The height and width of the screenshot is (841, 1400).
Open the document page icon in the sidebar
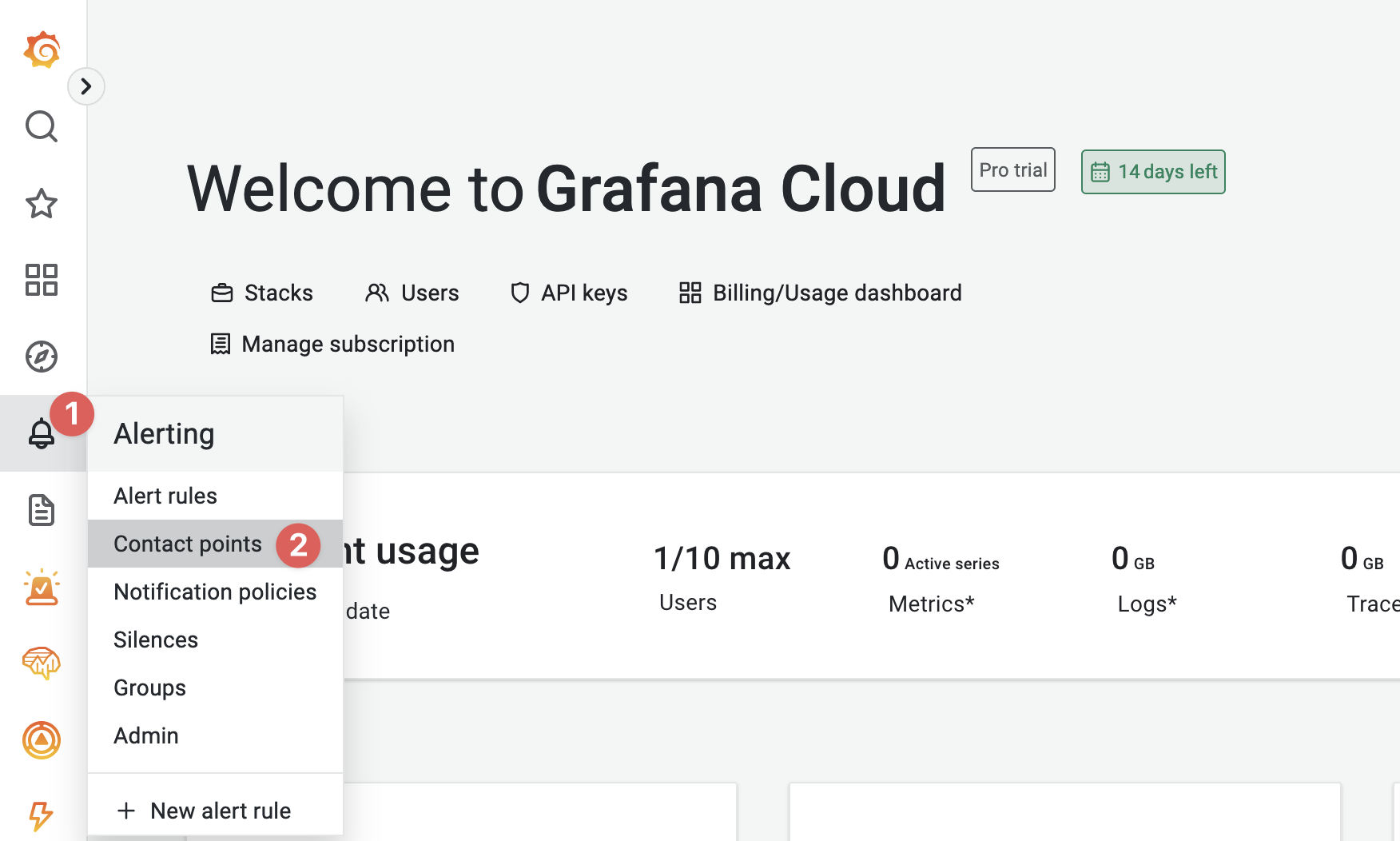[x=42, y=510]
